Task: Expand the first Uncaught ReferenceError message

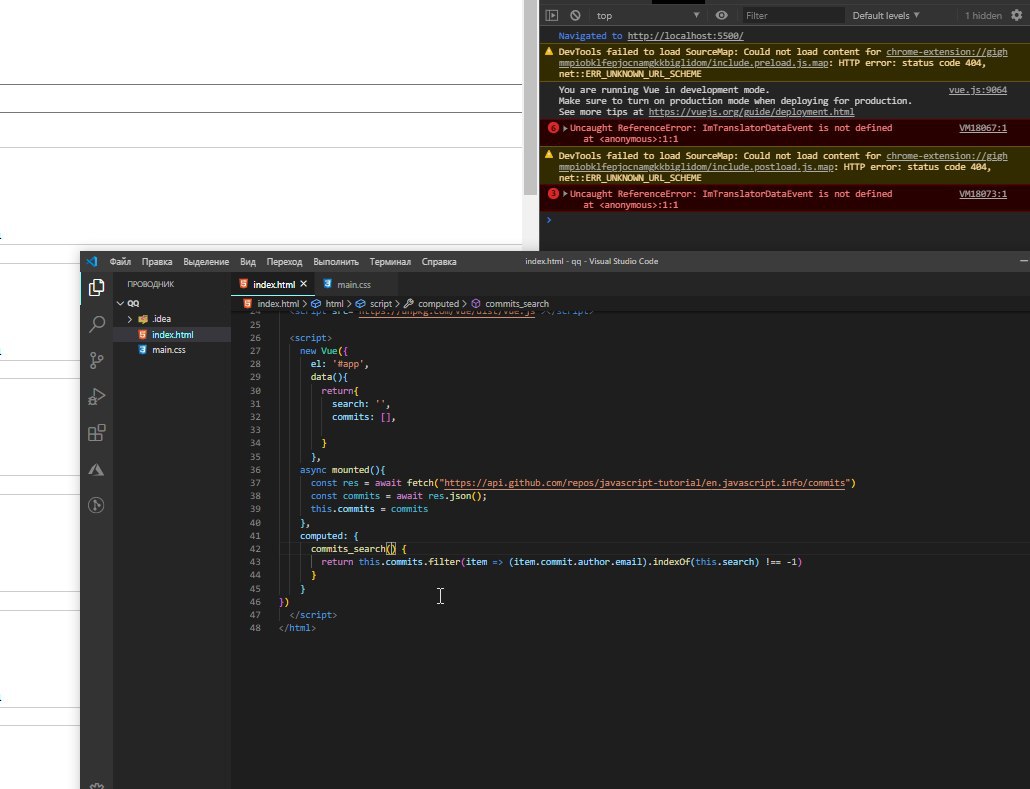Action: [x=565, y=128]
